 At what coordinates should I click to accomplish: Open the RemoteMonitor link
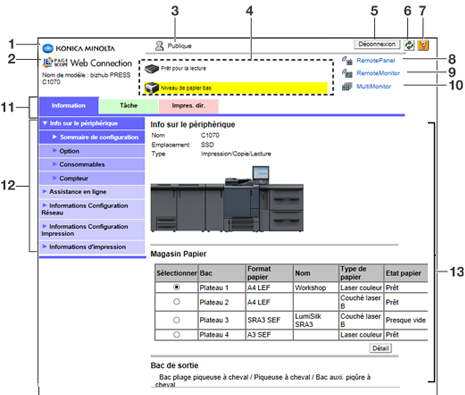[x=378, y=73]
